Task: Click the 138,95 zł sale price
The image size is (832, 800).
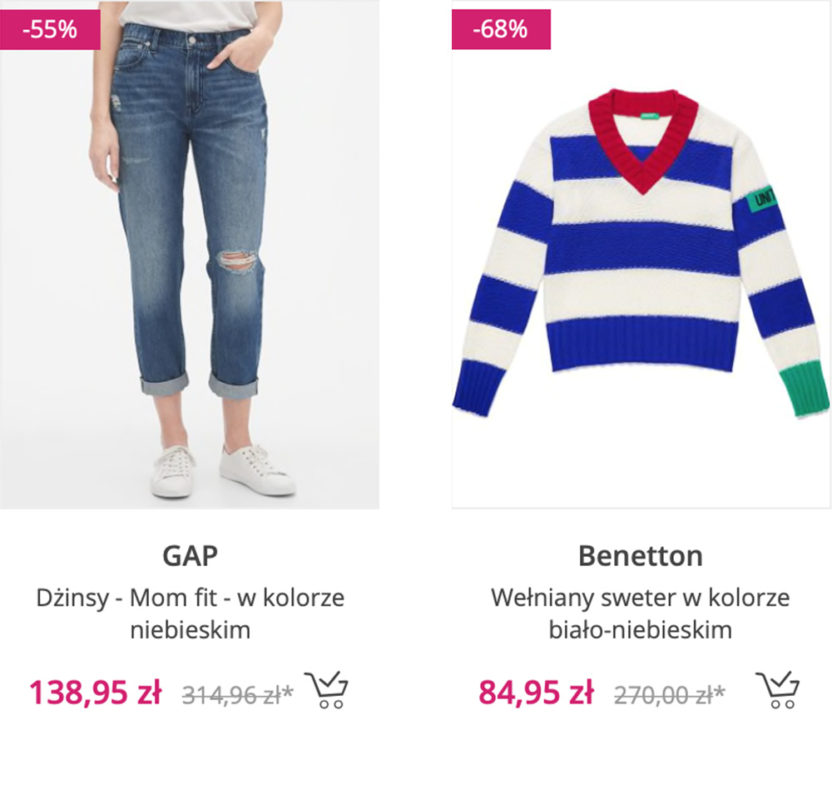Action: click(95, 692)
